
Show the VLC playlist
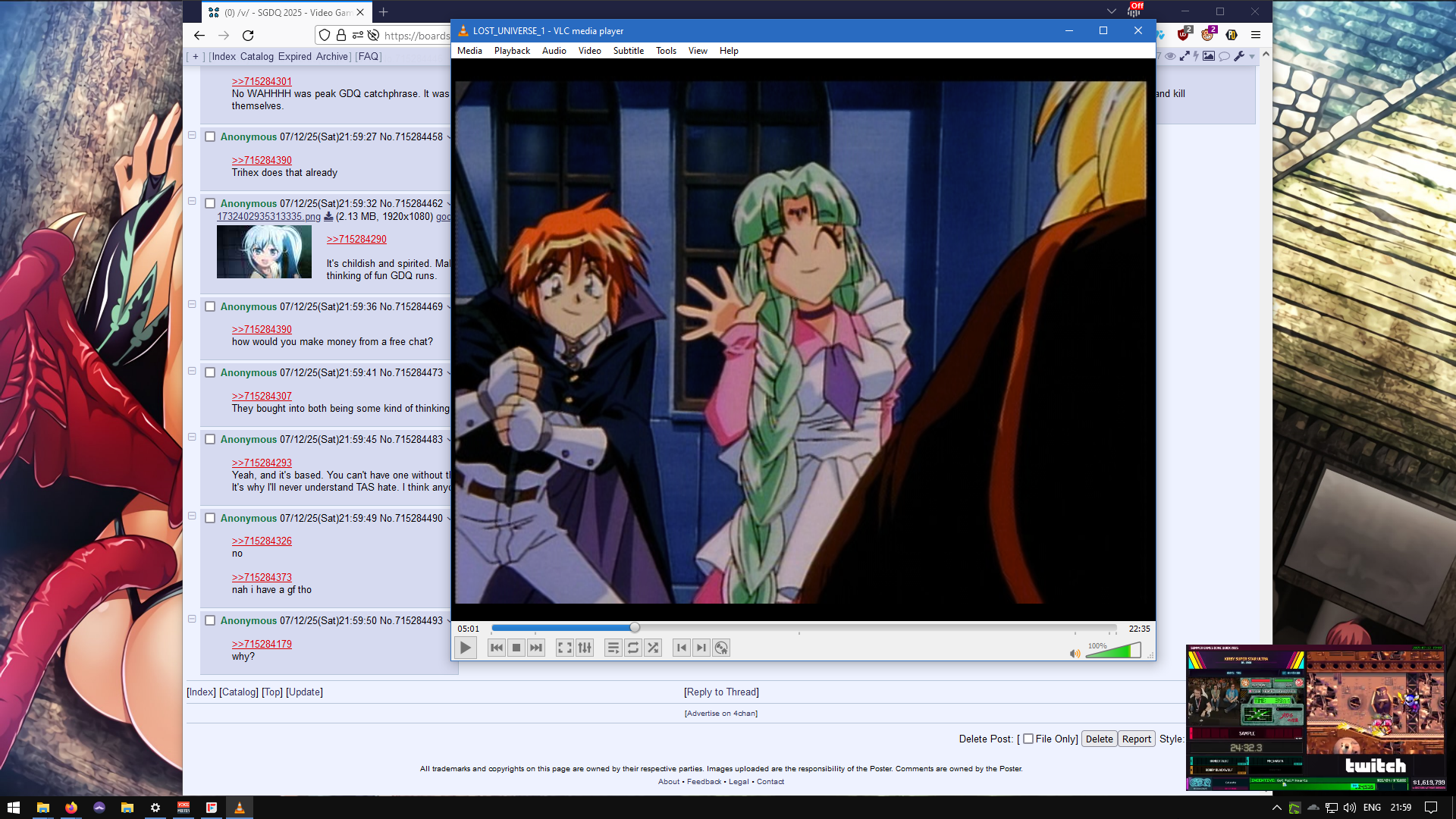613,648
